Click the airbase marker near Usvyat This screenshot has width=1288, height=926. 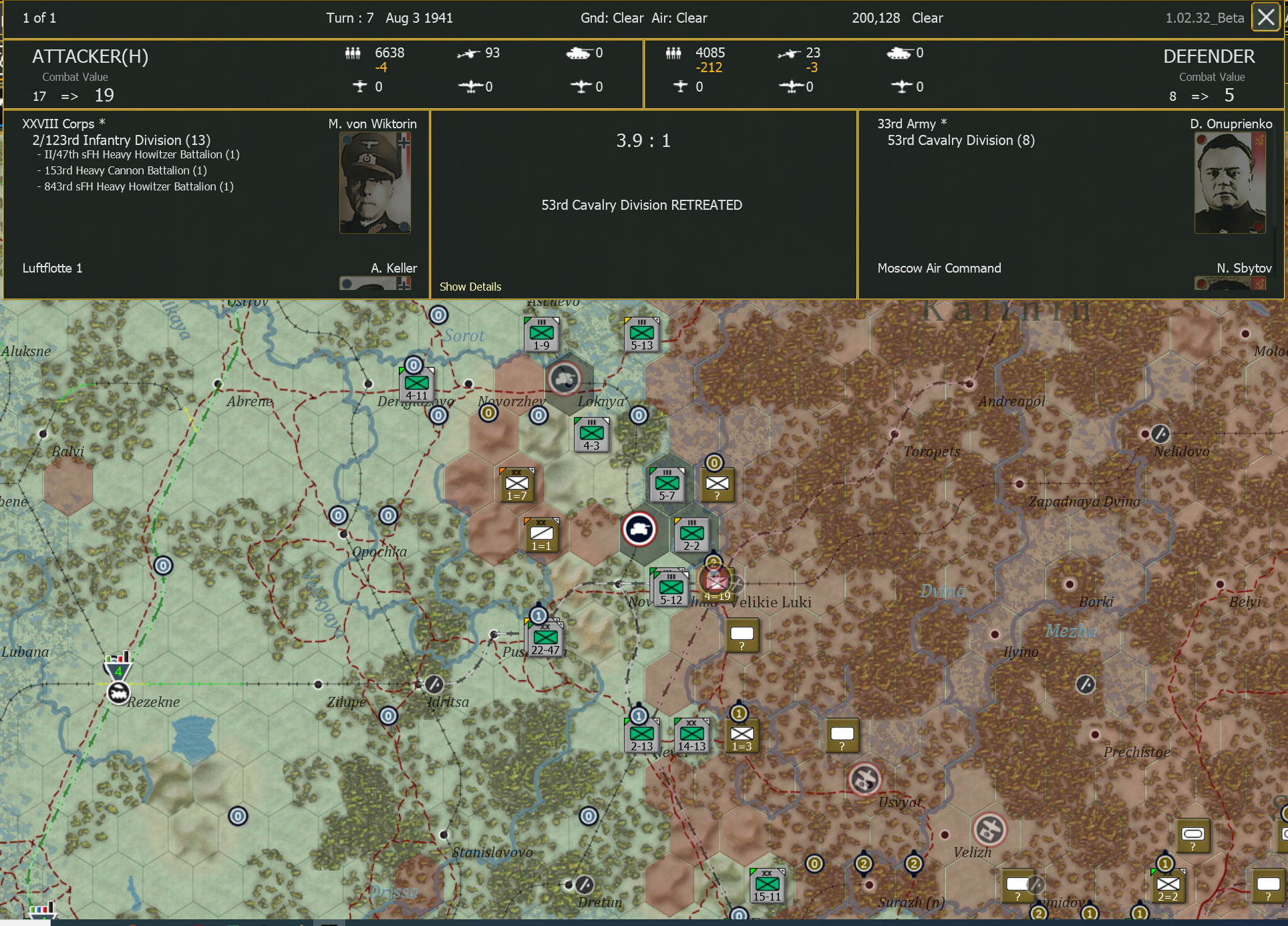pyautogui.click(x=865, y=779)
